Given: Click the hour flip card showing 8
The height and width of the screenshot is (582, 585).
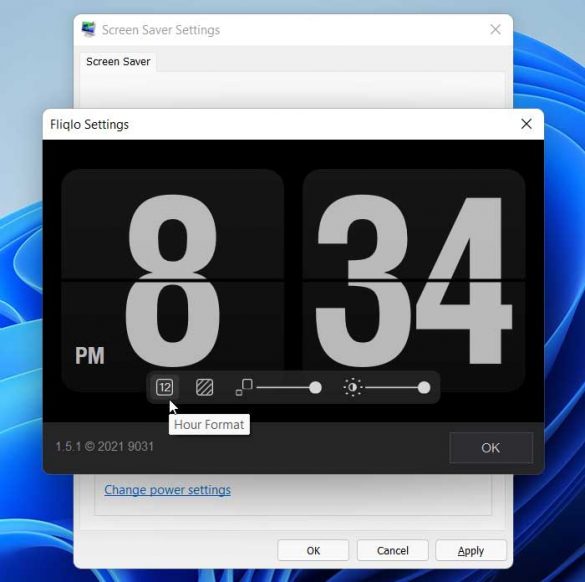Looking at the screenshot, I should [173, 280].
